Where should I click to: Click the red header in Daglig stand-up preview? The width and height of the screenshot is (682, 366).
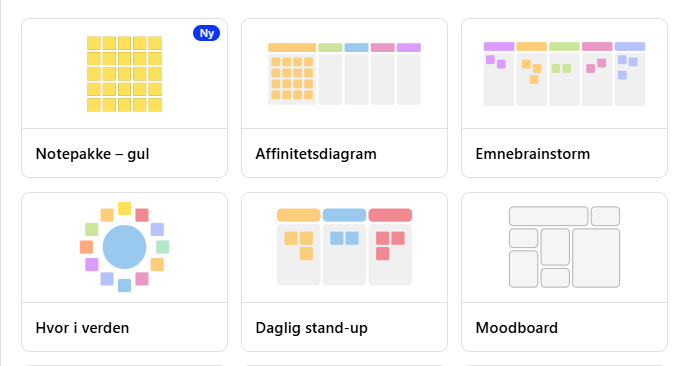point(390,215)
